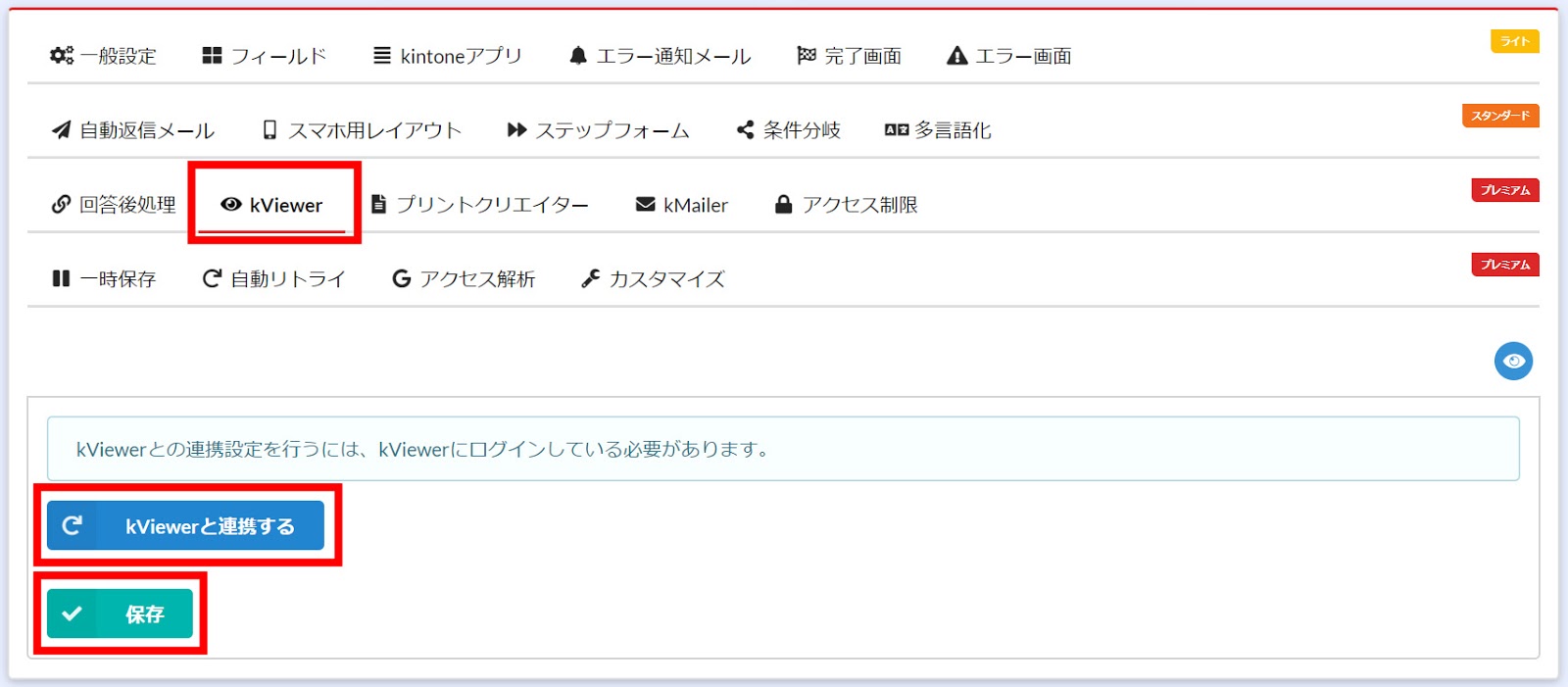The image size is (1568, 687).
Task: Open the 一般設定 tab with gears icon
Action: tap(103, 56)
